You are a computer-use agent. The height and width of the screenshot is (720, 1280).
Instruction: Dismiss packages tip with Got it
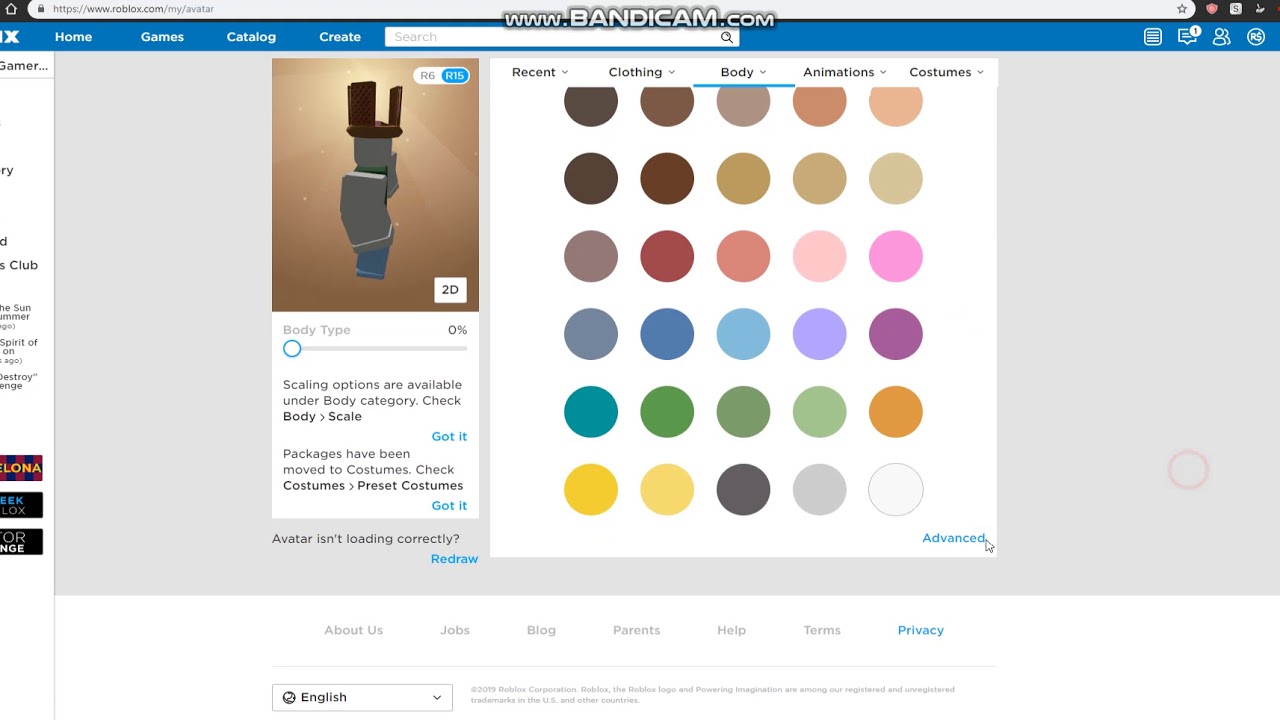449,505
